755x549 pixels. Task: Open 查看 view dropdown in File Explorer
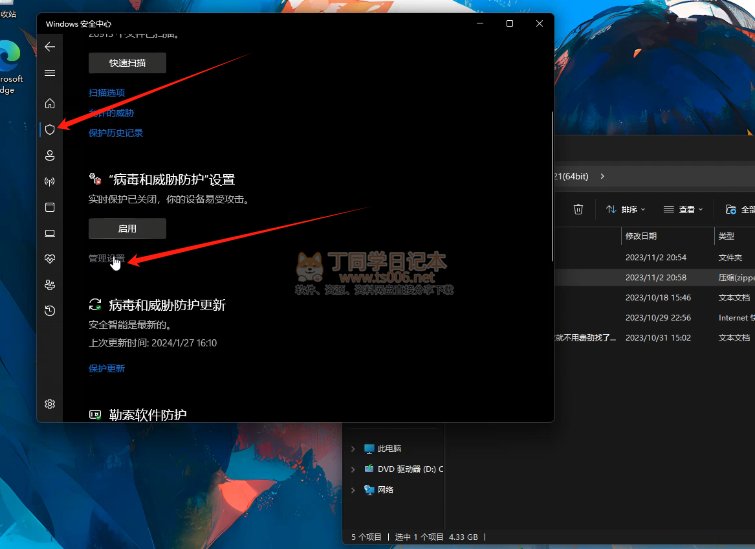click(x=683, y=209)
